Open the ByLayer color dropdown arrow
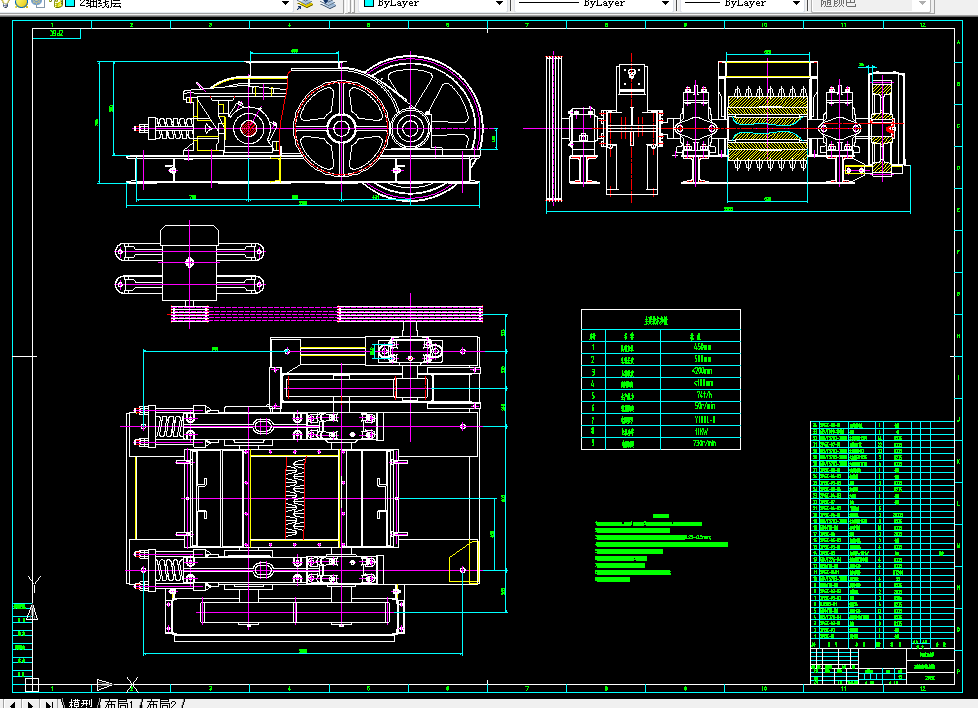This screenshot has height=708, width=978. click(499, 4)
